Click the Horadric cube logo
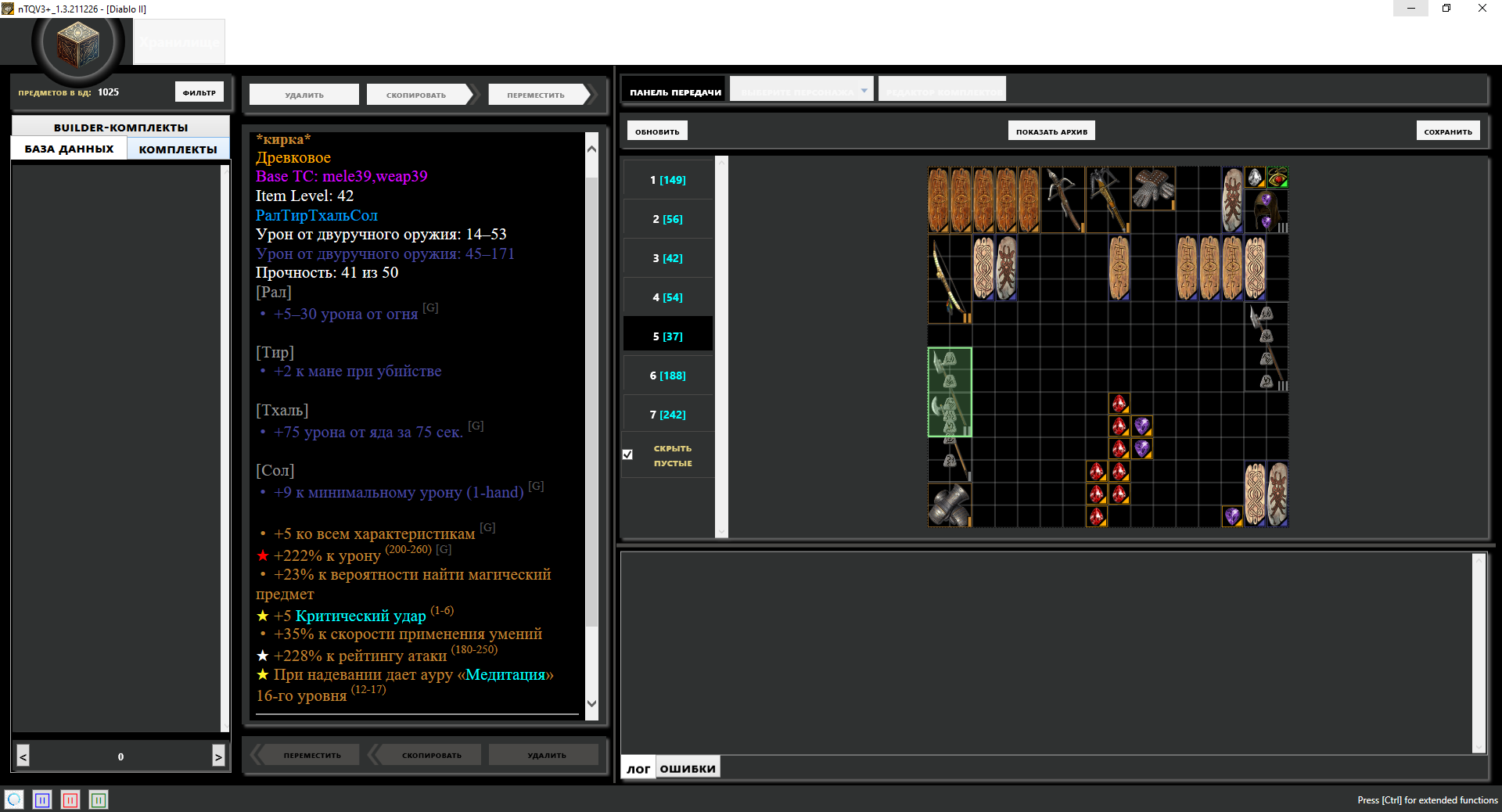The height and width of the screenshot is (812, 1502). coord(77,44)
